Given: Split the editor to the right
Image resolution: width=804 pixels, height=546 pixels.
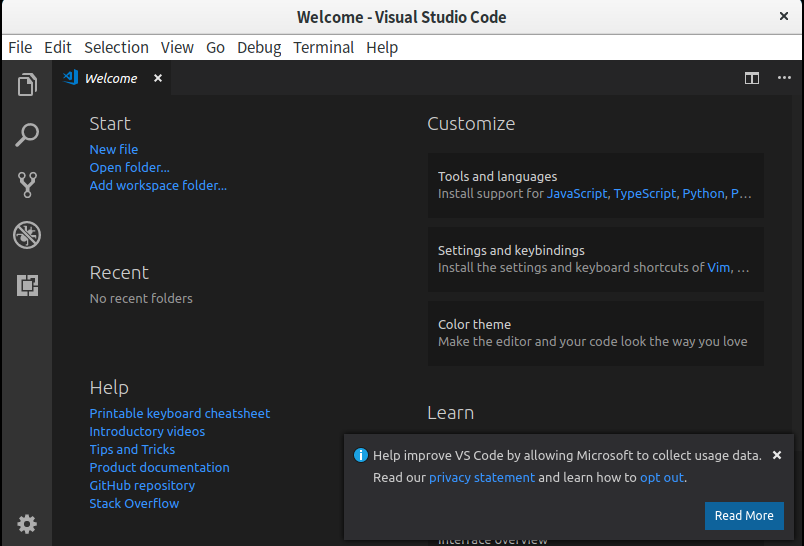Looking at the screenshot, I should (752, 78).
